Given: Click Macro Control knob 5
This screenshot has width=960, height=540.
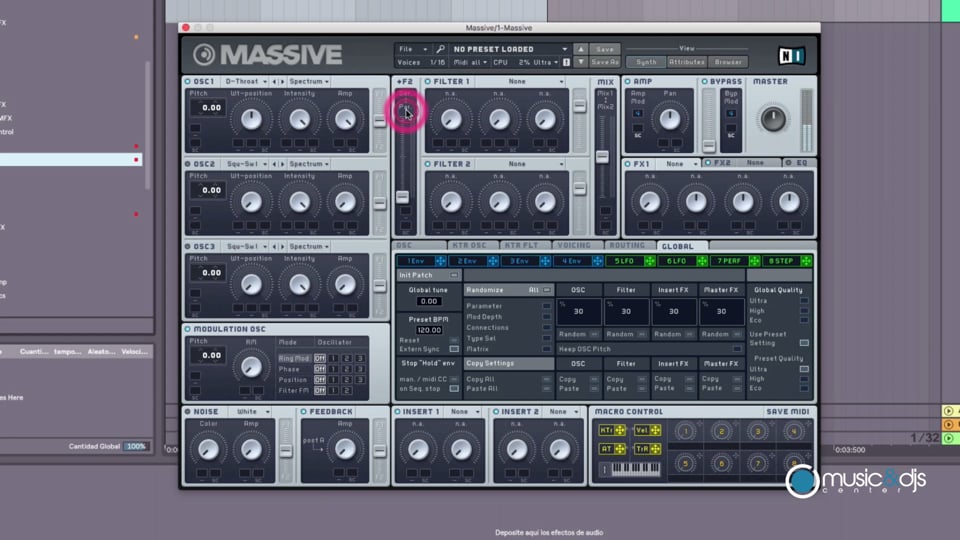Looking at the screenshot, I should (686, 463).
